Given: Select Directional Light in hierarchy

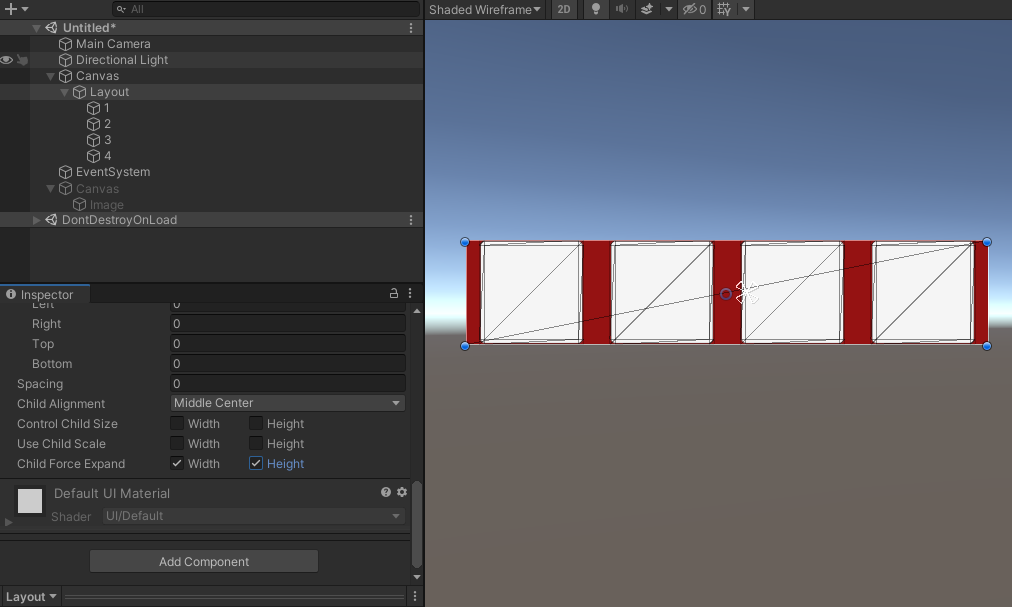Looking at the screenshot, I should tap(122, 60).
